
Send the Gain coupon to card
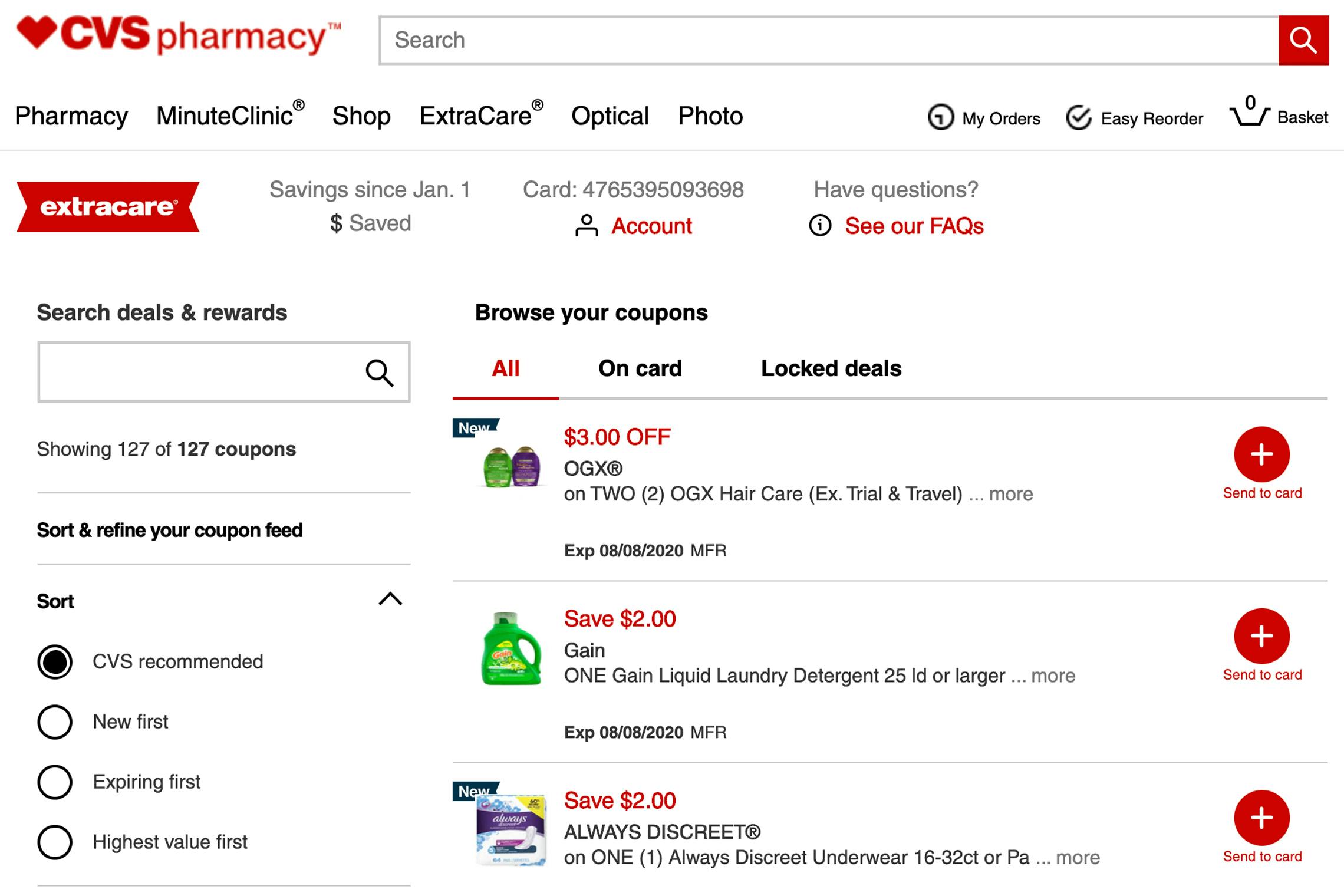(x=1261, y=636)
